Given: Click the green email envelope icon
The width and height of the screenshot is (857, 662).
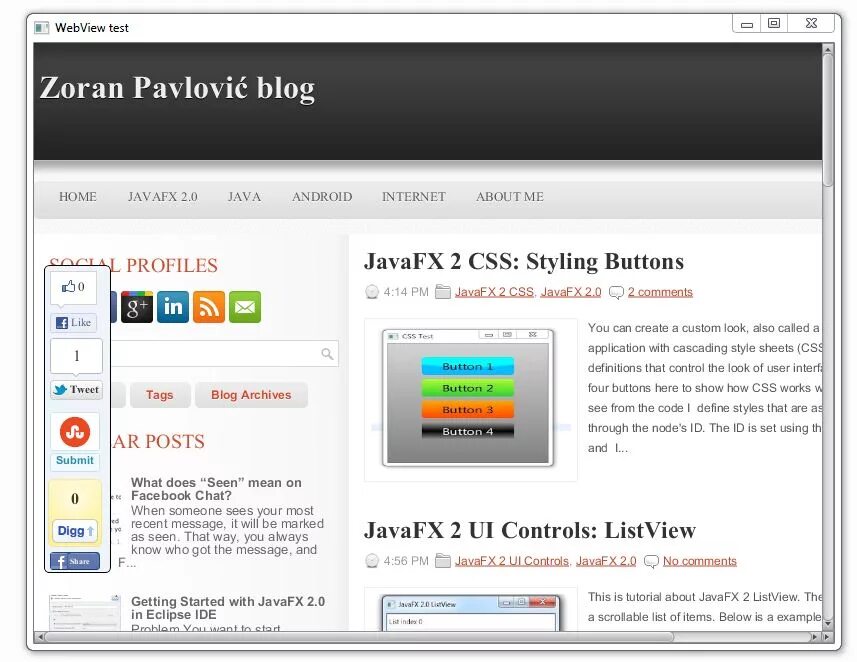Looking at the screenshot, I should (x=245, y=307).
